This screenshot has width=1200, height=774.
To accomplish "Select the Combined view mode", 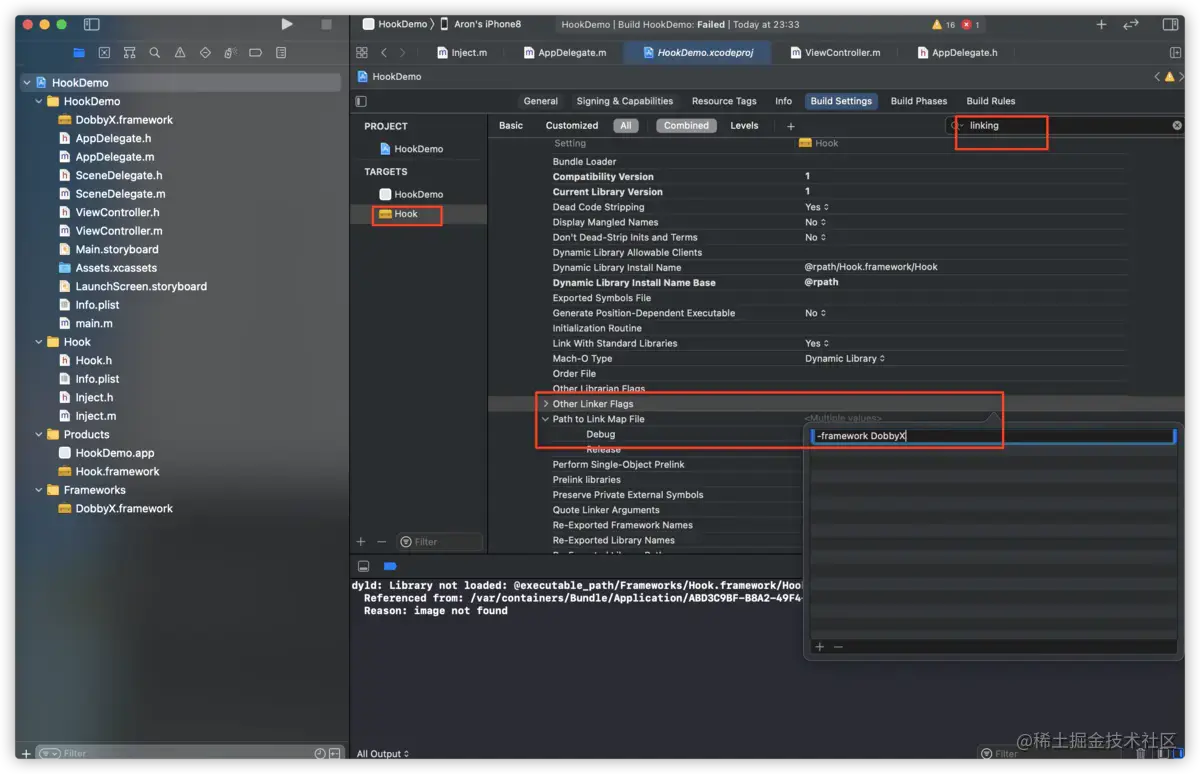I will (x=686, y=126).
